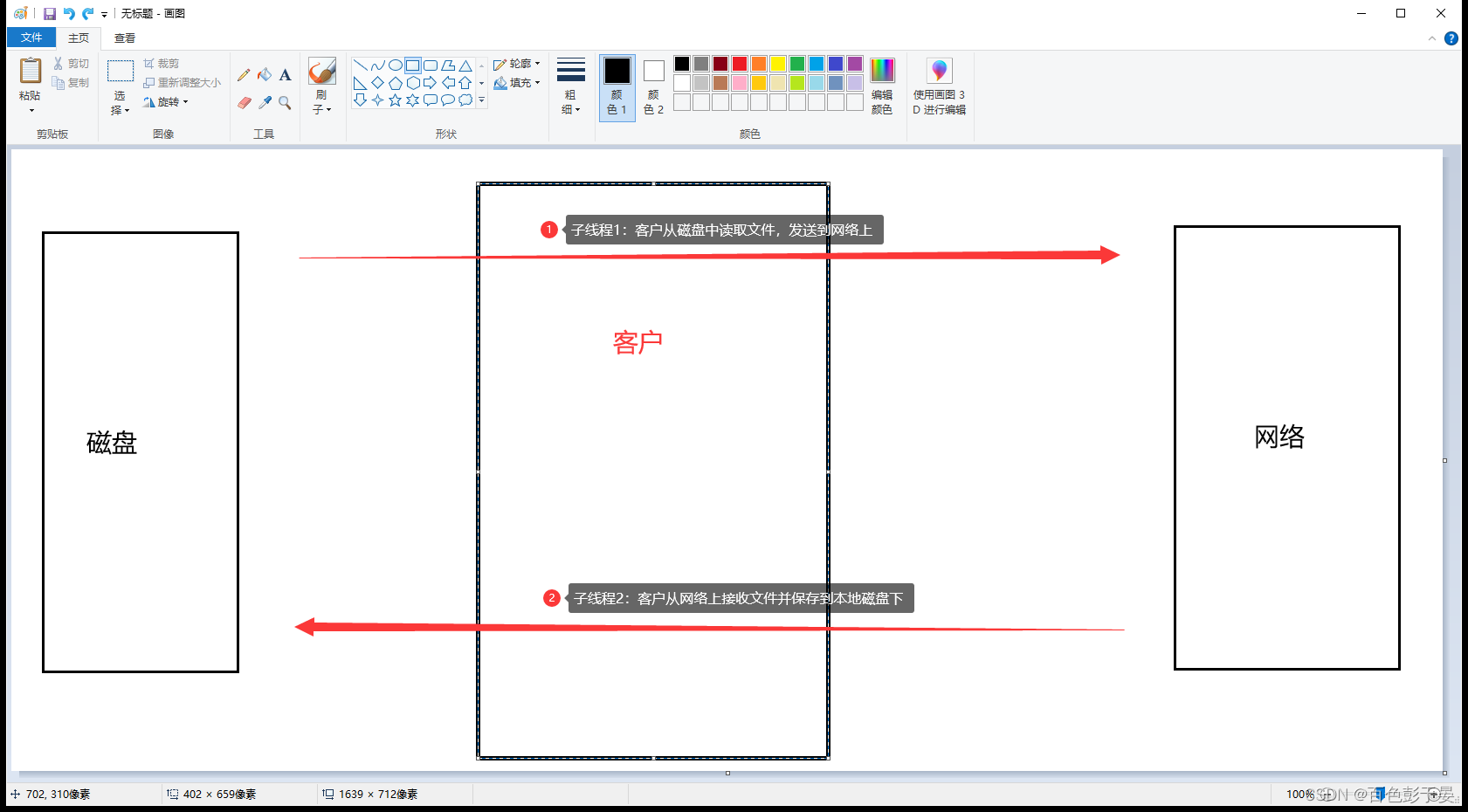This screenshot has height=812, width=1468.
Task: Choose the Rectangle shape
Action: 412,65
